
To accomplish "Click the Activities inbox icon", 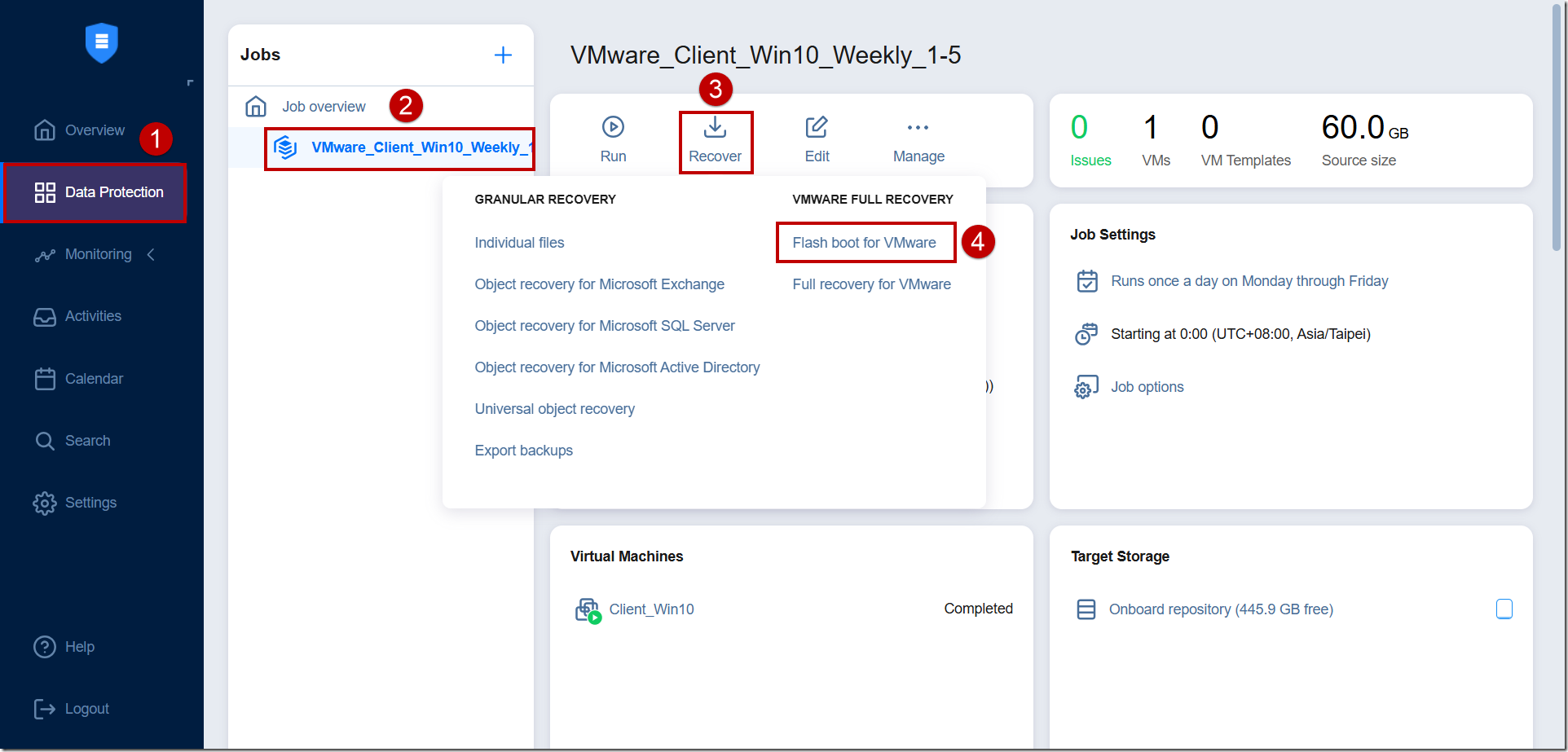I will [45, 317].
